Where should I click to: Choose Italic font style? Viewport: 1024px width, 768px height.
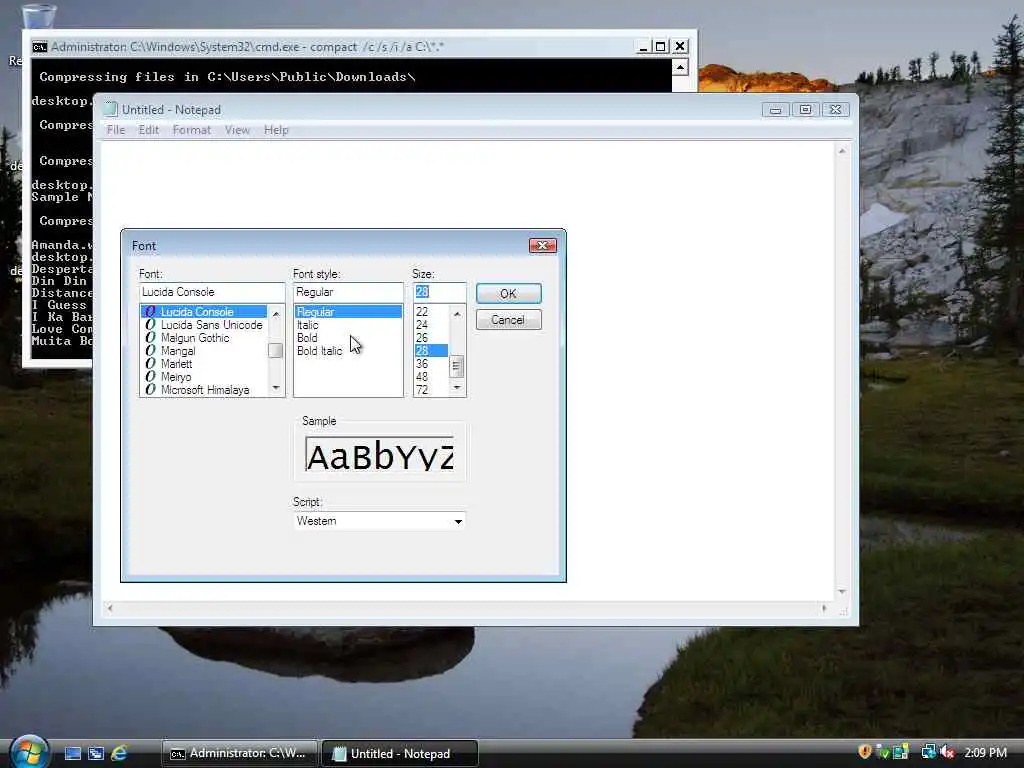pyautogui.click(x=348, y=325)
